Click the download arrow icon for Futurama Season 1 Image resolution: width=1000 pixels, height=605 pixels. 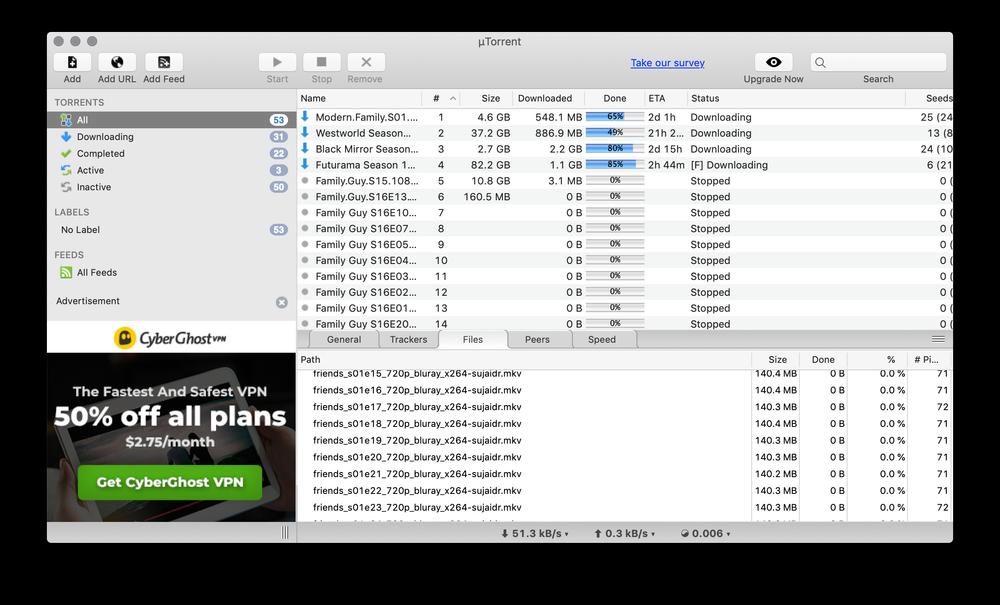(305, 164)
